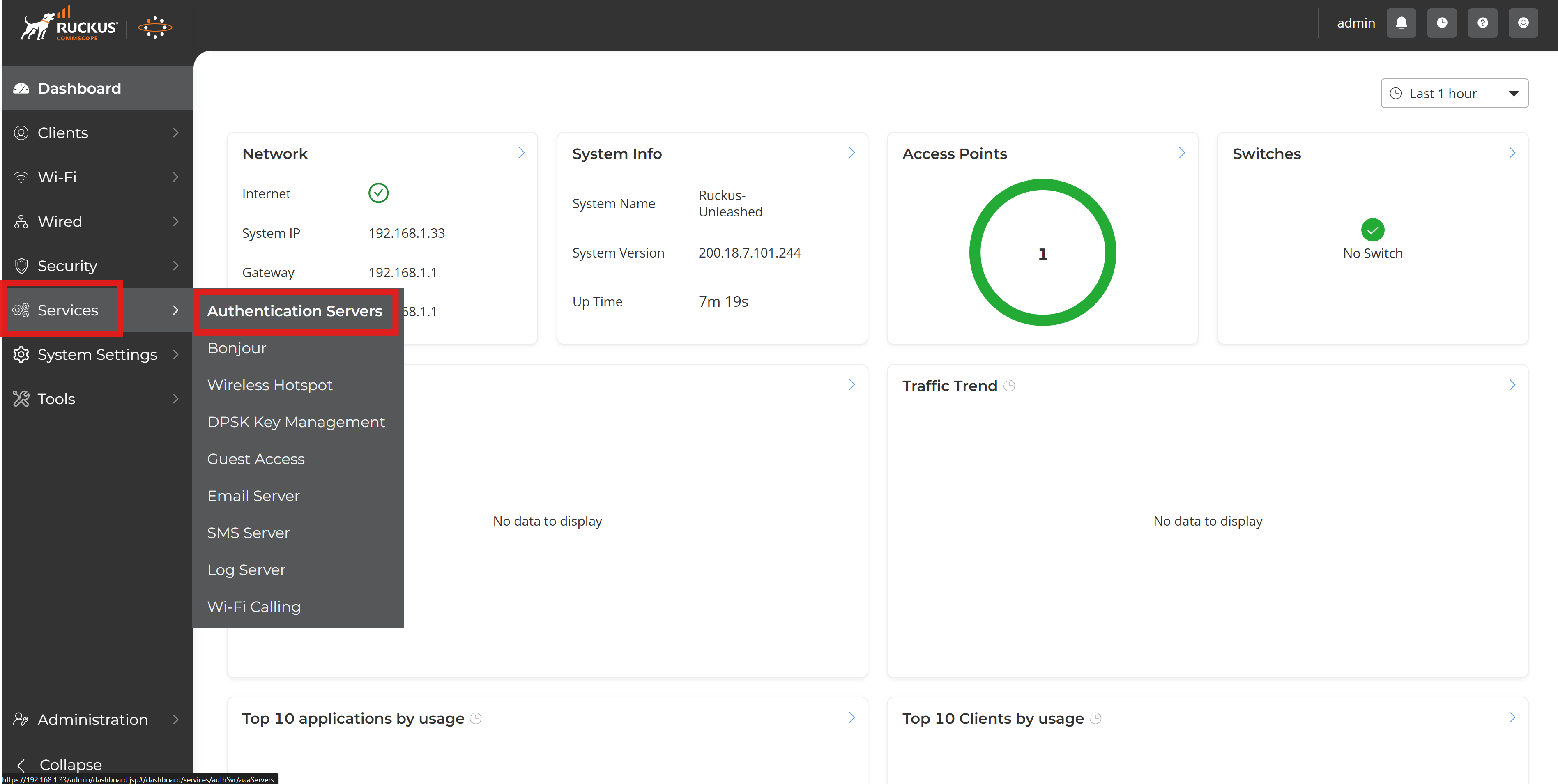Open the notifications bell icon
This screenshot has height=784, width=1558.
coord(1402,23)
